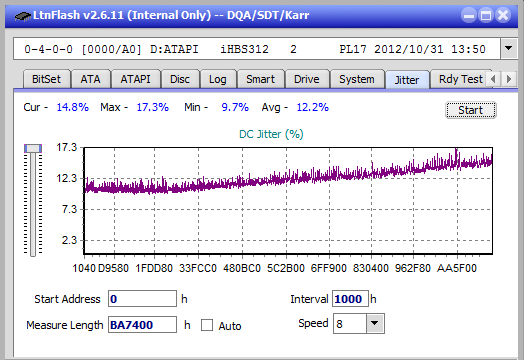Select the Disc tab
The width and height of the screenshot is (524, 360).
180,79
